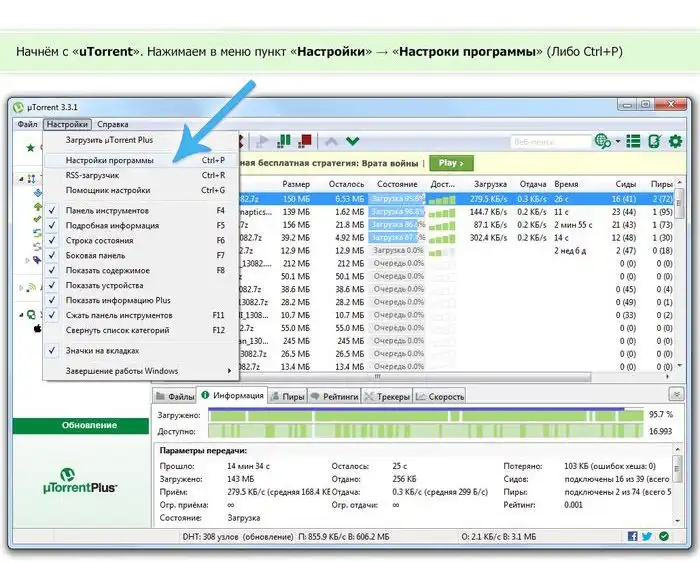Image resolution: width=700 pixels, height=562 pixels.
Task: Choose 'RSS-загрузчик' from the menu
Action: point(140,175)
